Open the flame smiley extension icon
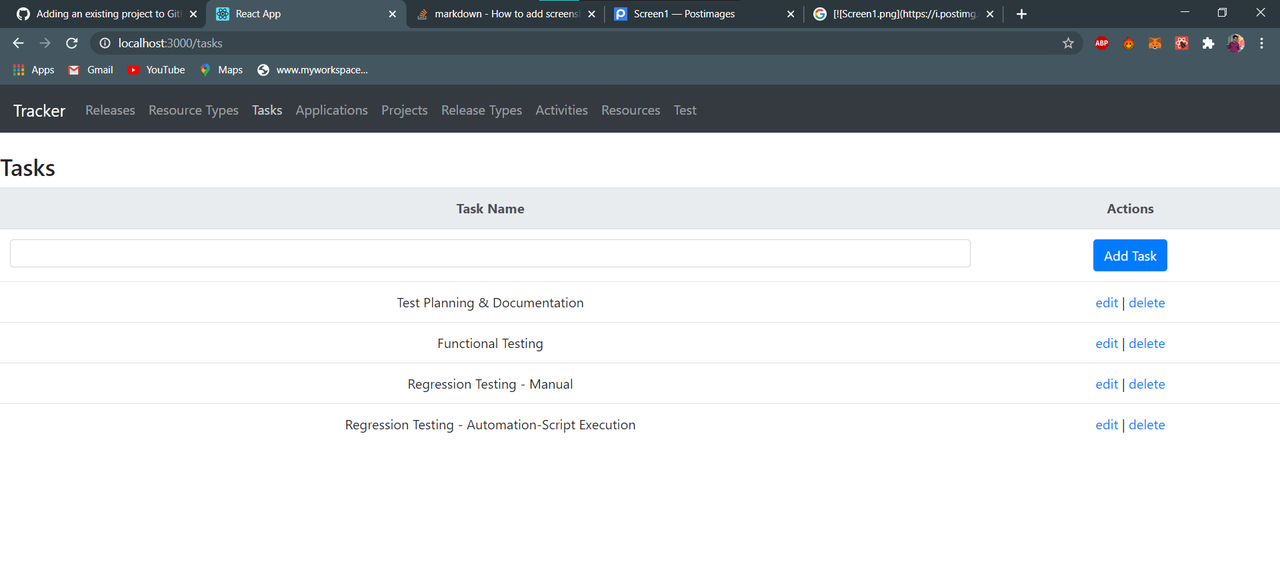 (x=1128, y=43)
